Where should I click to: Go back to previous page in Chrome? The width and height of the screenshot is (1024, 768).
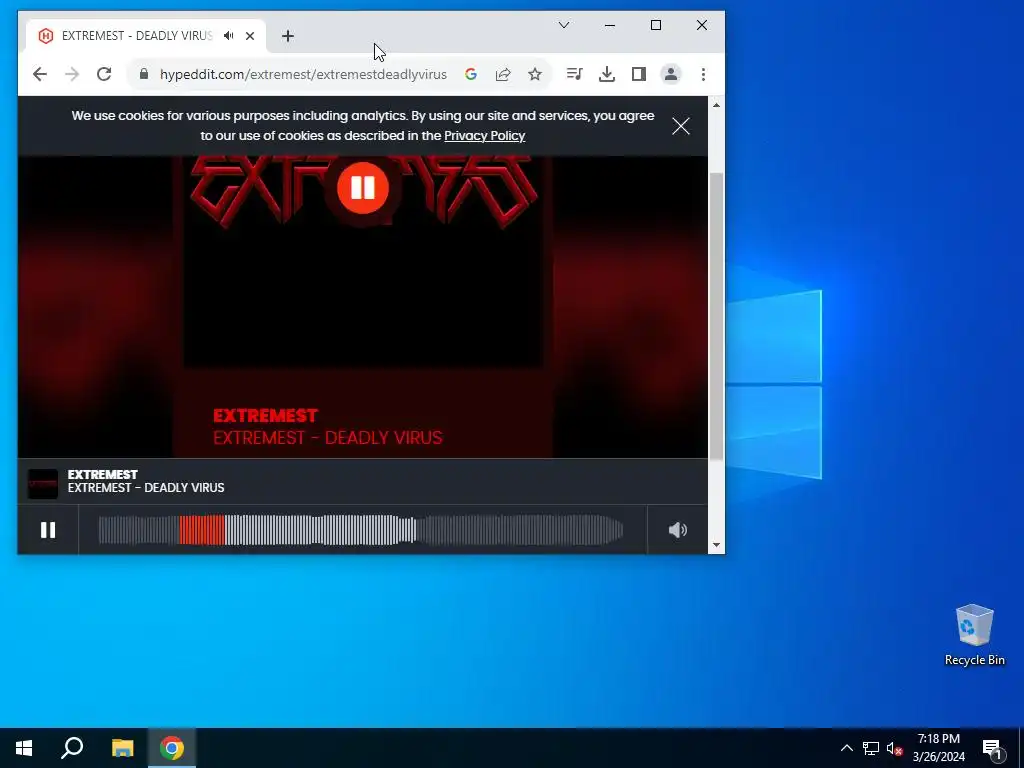click(40, 74)
